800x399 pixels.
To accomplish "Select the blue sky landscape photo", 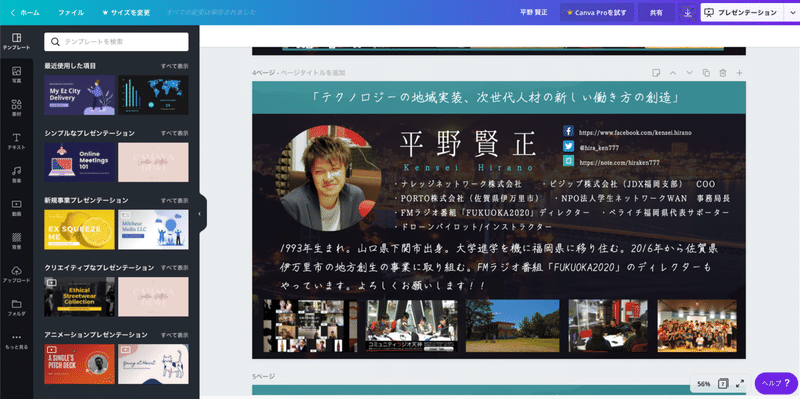I will click(512, 326).
